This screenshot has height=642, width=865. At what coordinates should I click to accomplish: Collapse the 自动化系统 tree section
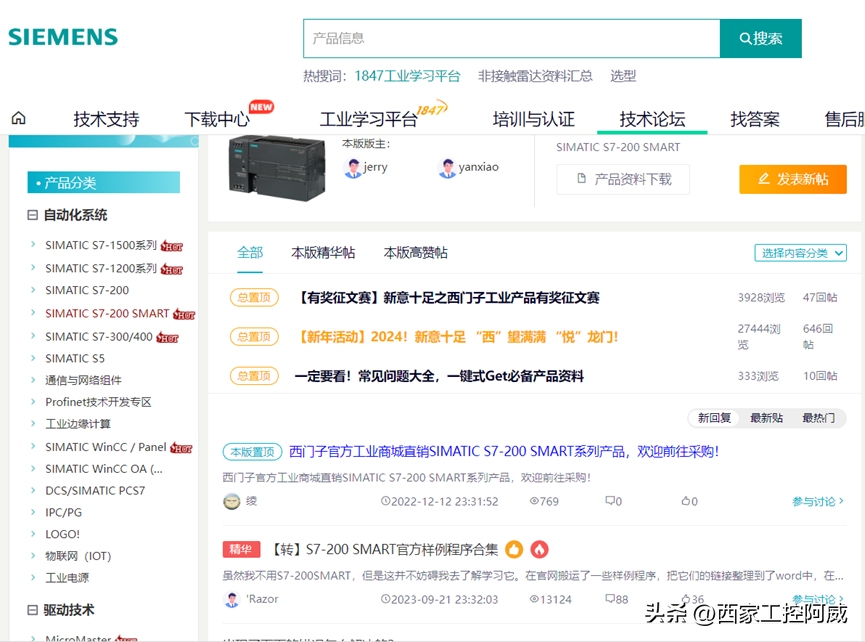coord(33,215)
